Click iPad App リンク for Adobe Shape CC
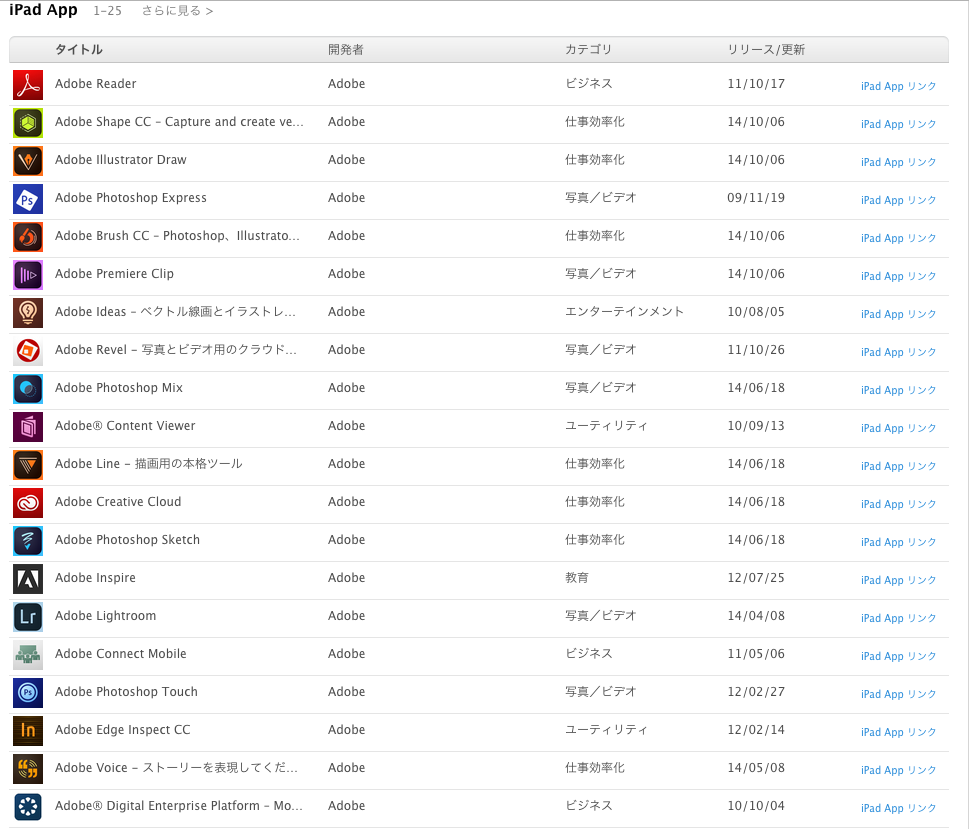This screenshot has width=969, height=829. (x=899, y=124)
